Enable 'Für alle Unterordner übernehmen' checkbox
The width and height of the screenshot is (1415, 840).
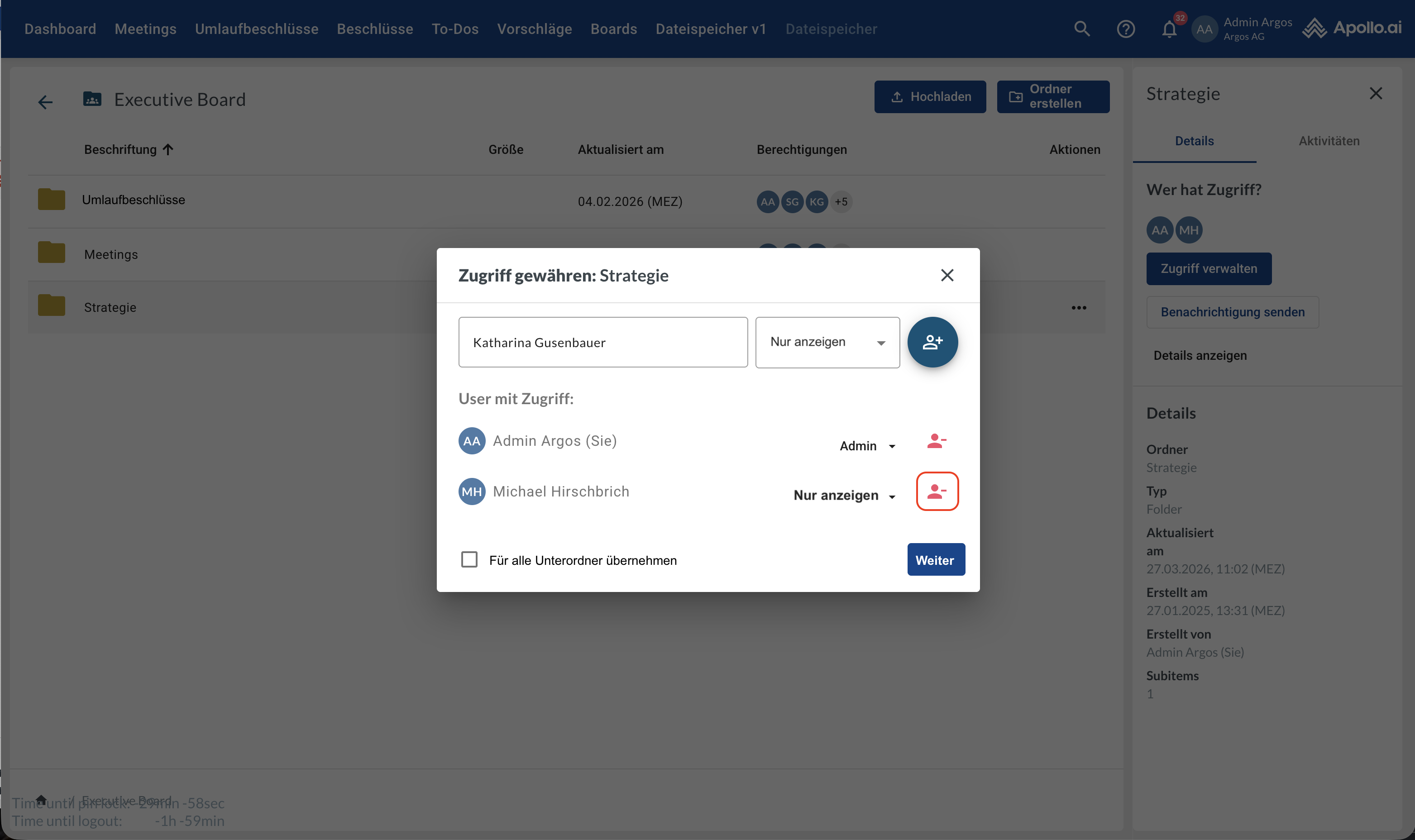click(x=469, y=559)
